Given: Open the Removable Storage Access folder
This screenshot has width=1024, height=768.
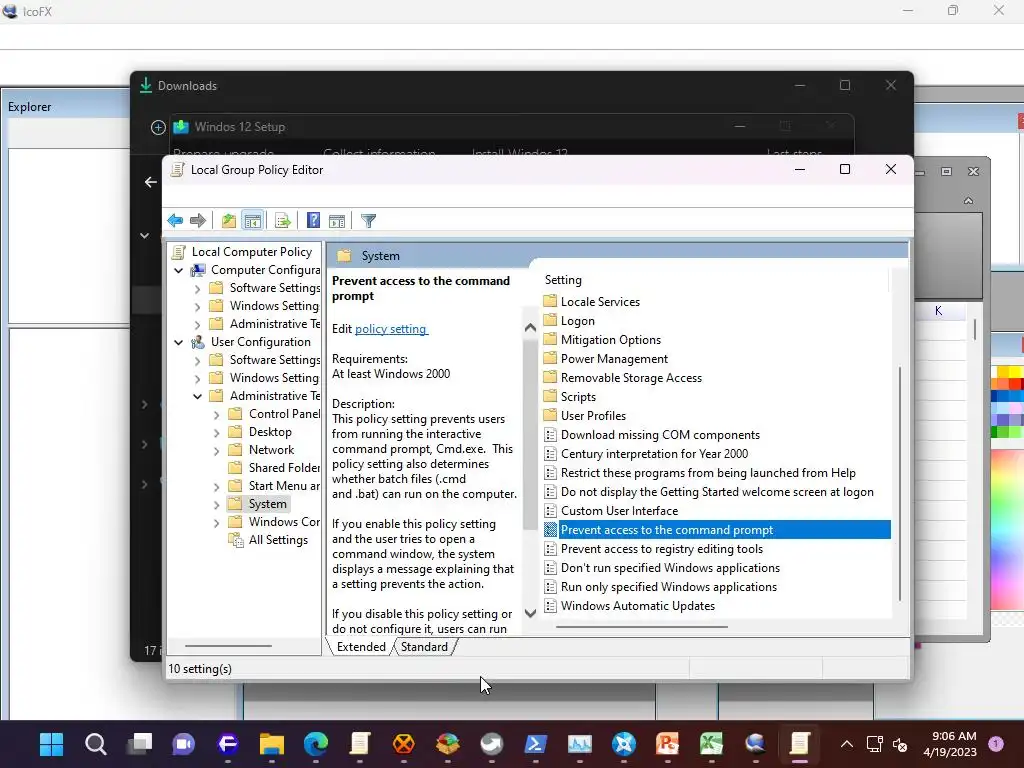Looking at the screenshot, I should (631, 377).
